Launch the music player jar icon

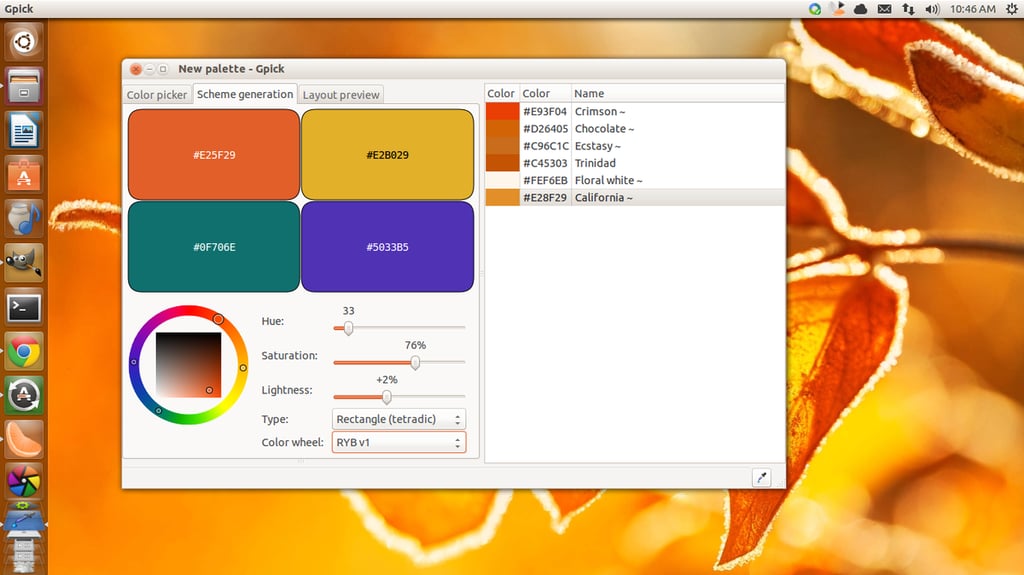[24, 218]
